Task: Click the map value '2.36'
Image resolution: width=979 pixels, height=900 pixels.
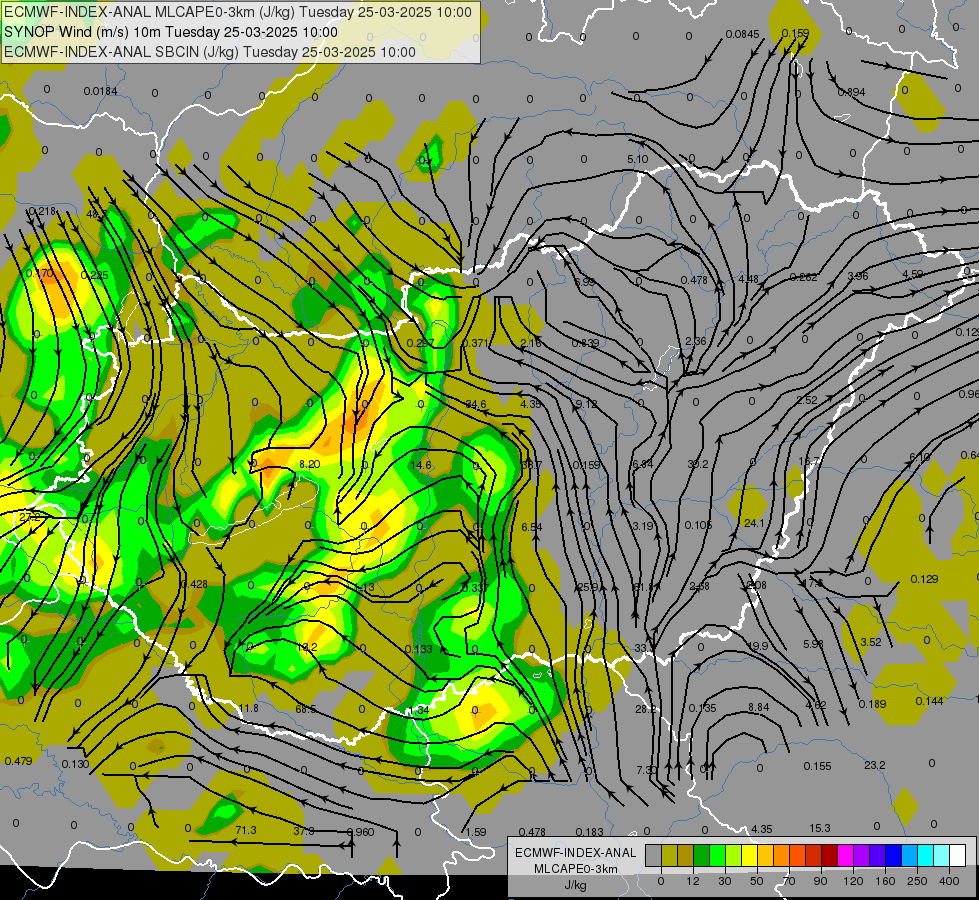Action: pyautogui.click(x=696, y=342)
